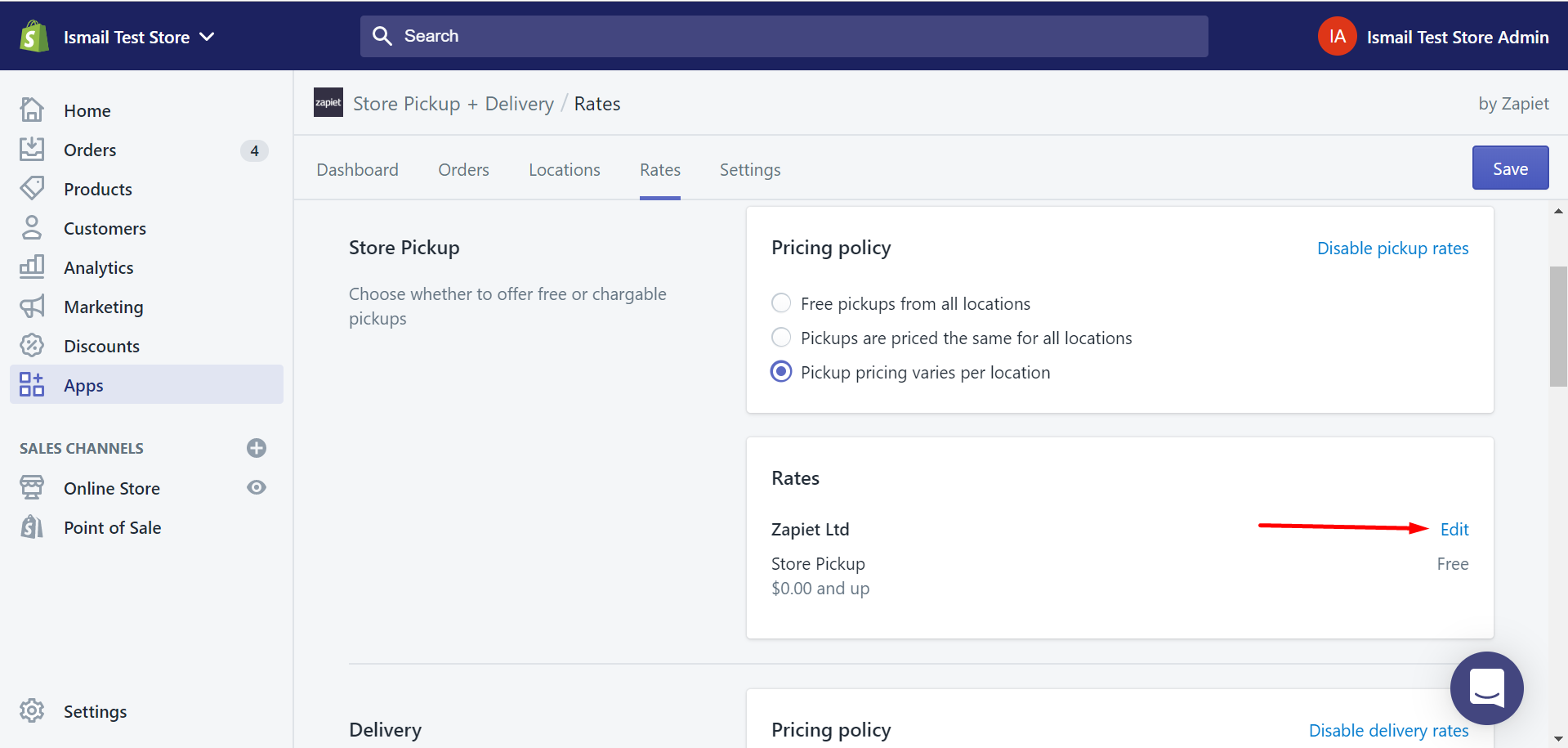This screenshot has height=748, width=1568.
Task: Open Discounts in sidebar
Action: pyautogui.click(x=102, y=346)
